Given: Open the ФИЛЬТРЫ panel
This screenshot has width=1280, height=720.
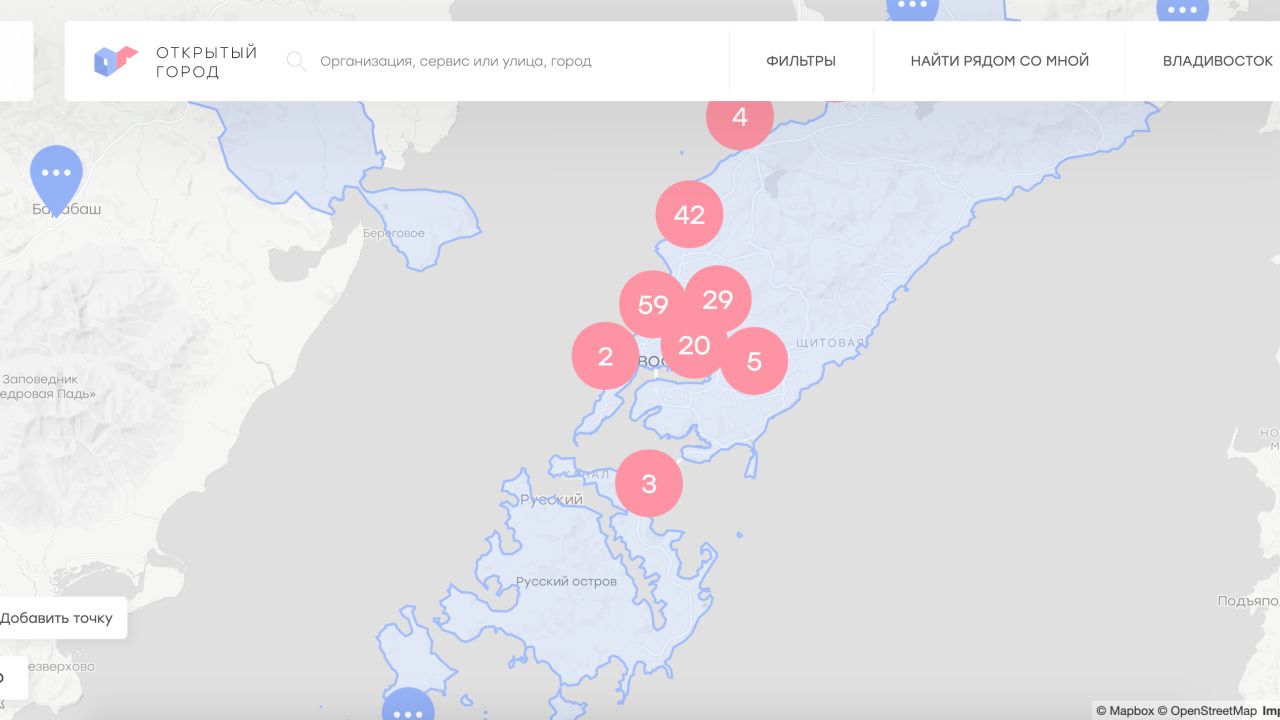Looking at the screenshot, I should pos(801,61).
